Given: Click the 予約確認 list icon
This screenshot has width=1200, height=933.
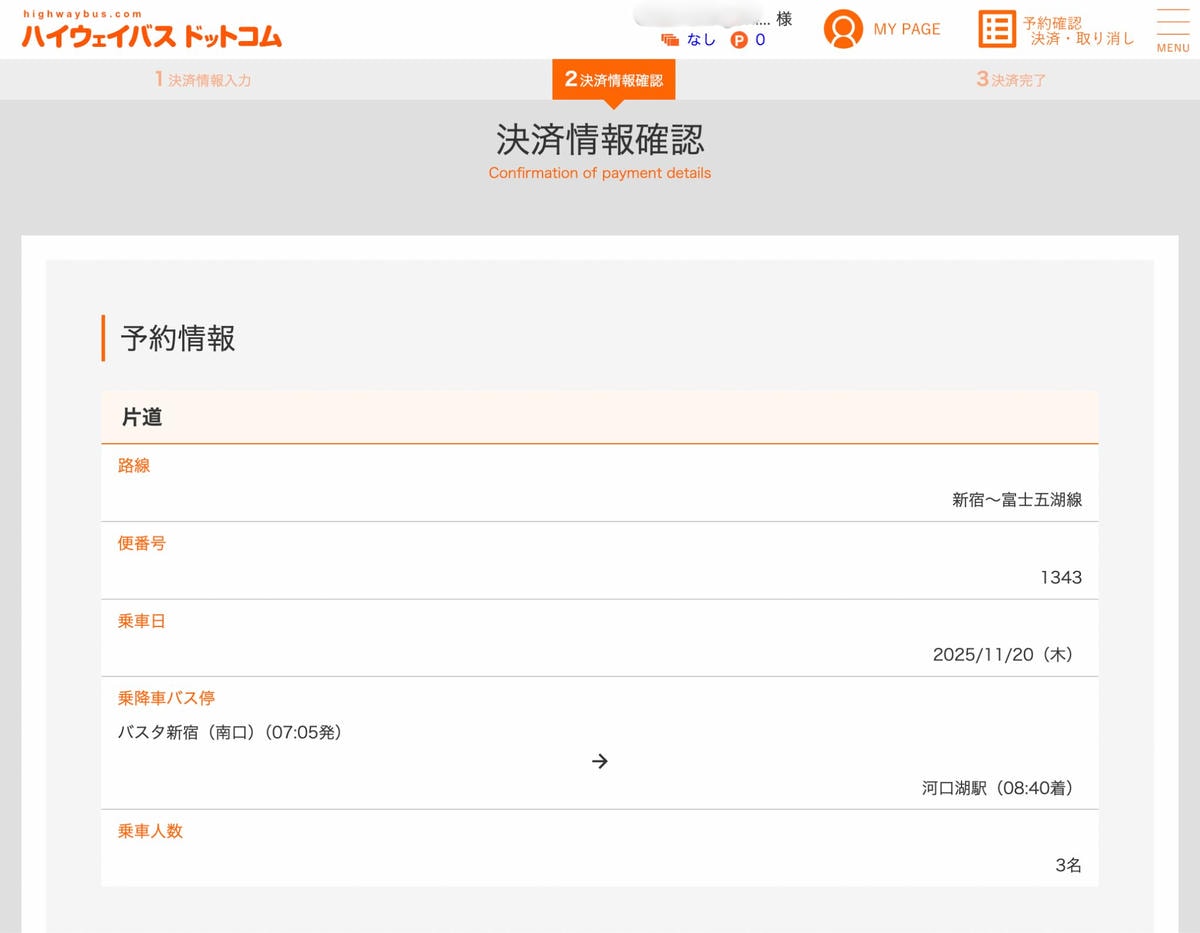Looking at the screenshot, I should point(996,29).
